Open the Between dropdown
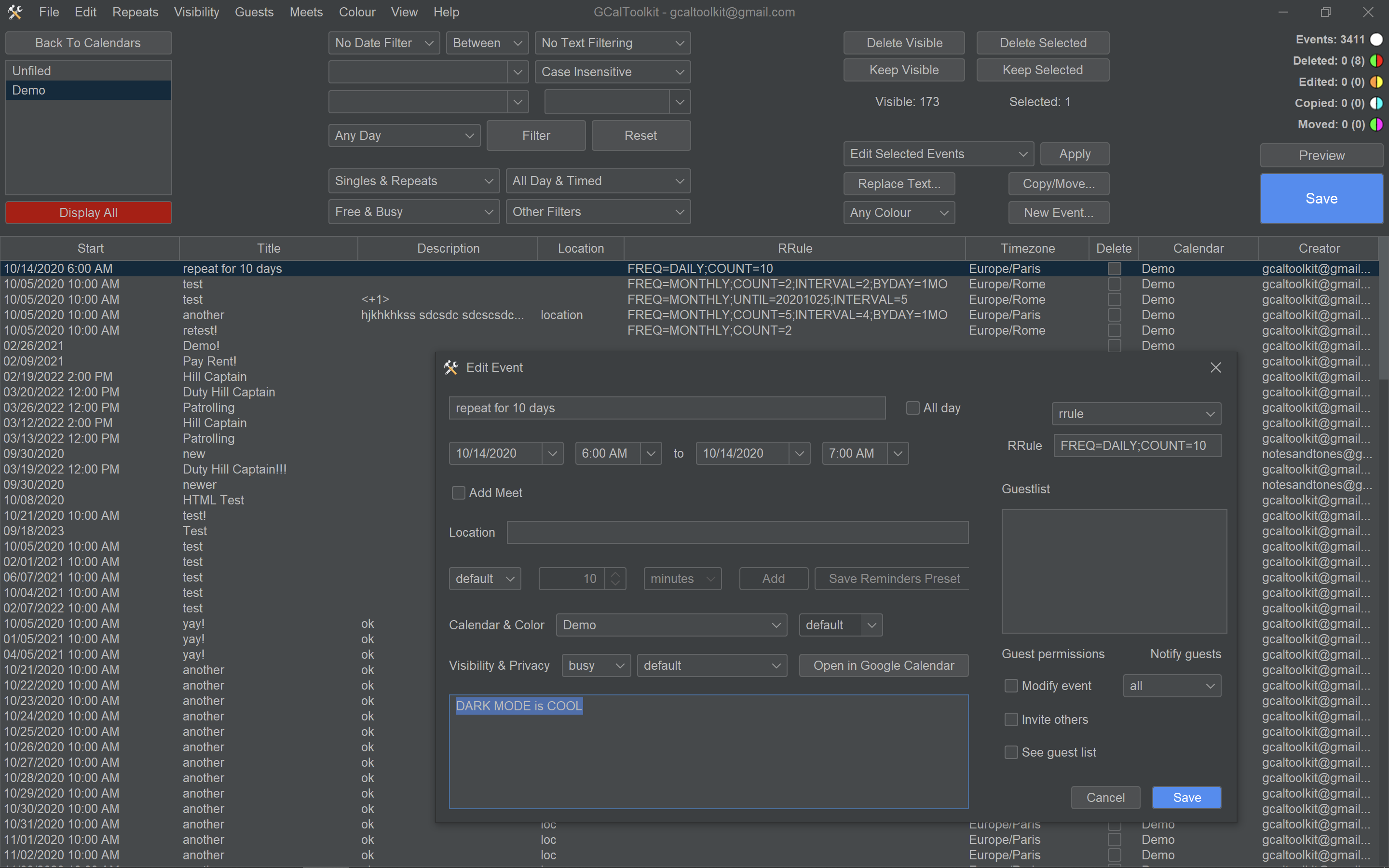1389x868 pixels. (x=487, y=43)
